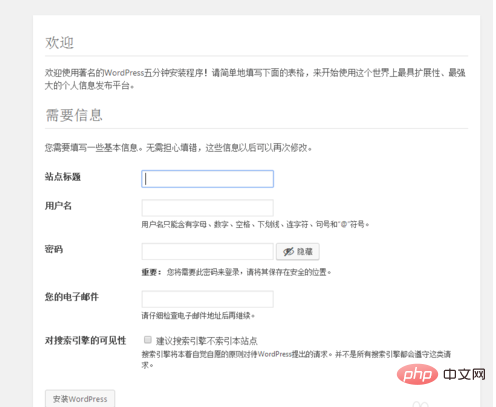Enable 建议搜索引擎不索引本站点 checkbox
The width and height of the screenshot is (496, 407).
point(147,340)
